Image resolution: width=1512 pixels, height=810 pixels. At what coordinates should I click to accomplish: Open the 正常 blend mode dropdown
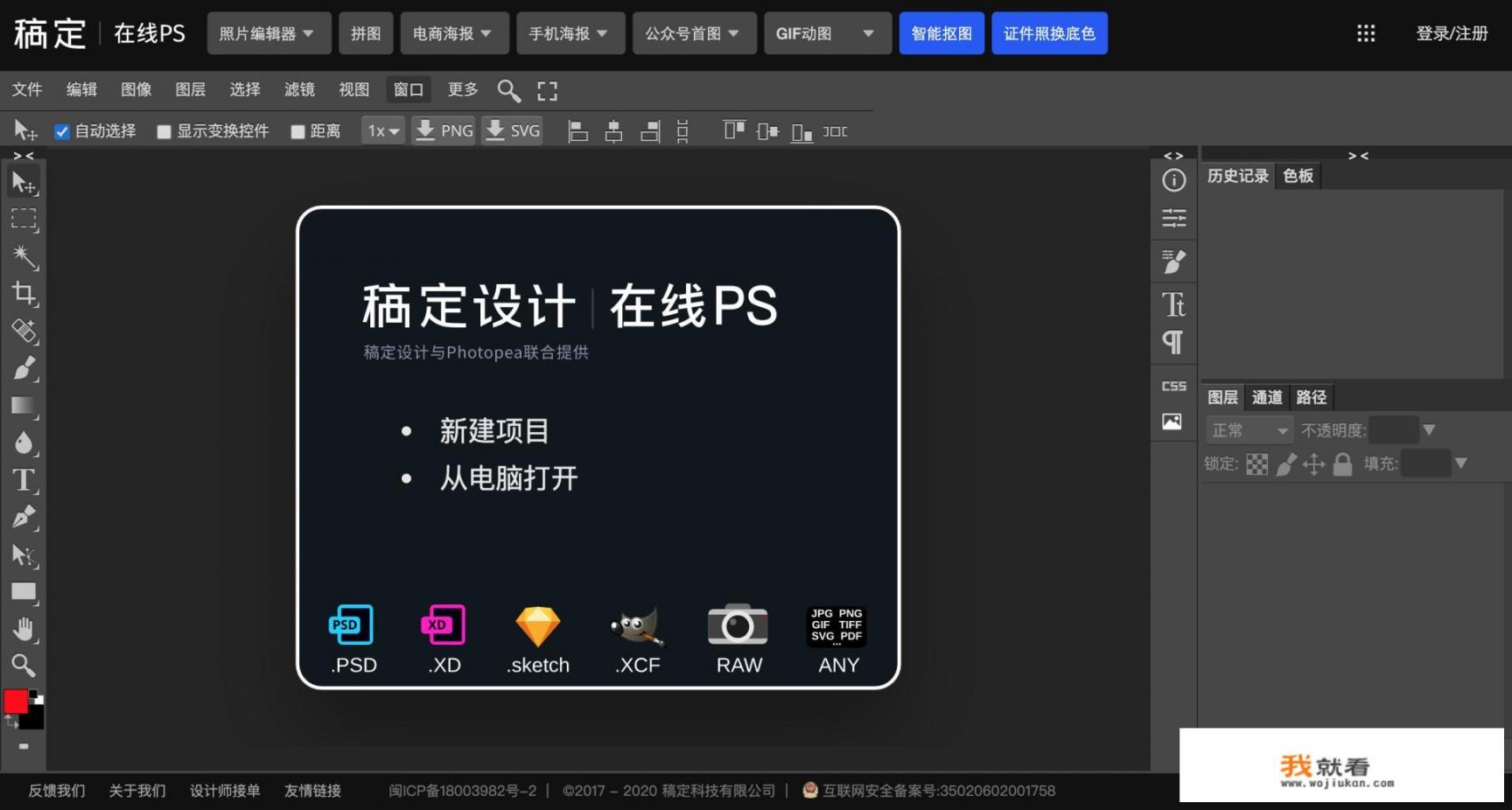click(1249, 430)
